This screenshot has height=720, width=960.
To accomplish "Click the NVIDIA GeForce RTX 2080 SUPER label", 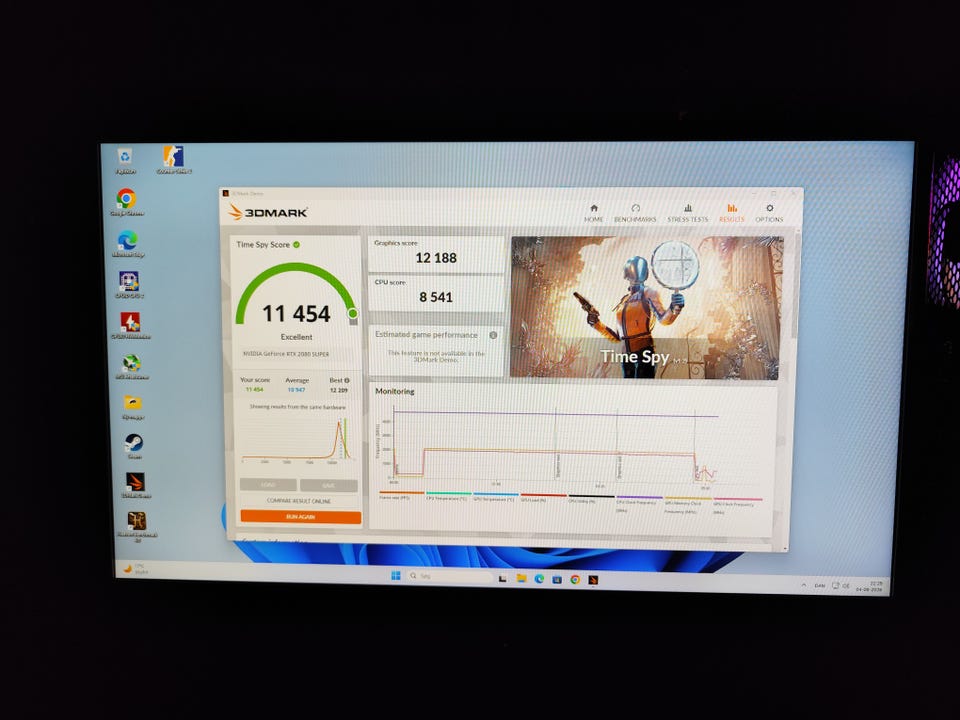I will (x=286, y=354).
